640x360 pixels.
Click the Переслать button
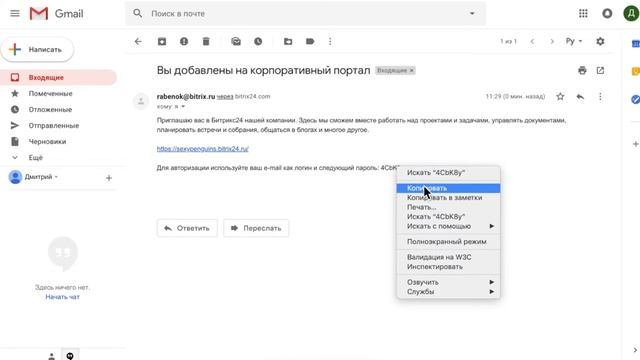pos(256,228)
